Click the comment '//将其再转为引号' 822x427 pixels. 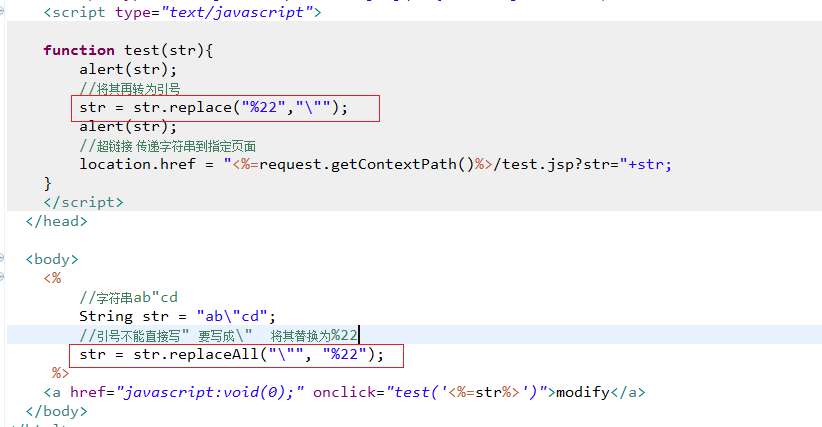click(x=130, y=89)
